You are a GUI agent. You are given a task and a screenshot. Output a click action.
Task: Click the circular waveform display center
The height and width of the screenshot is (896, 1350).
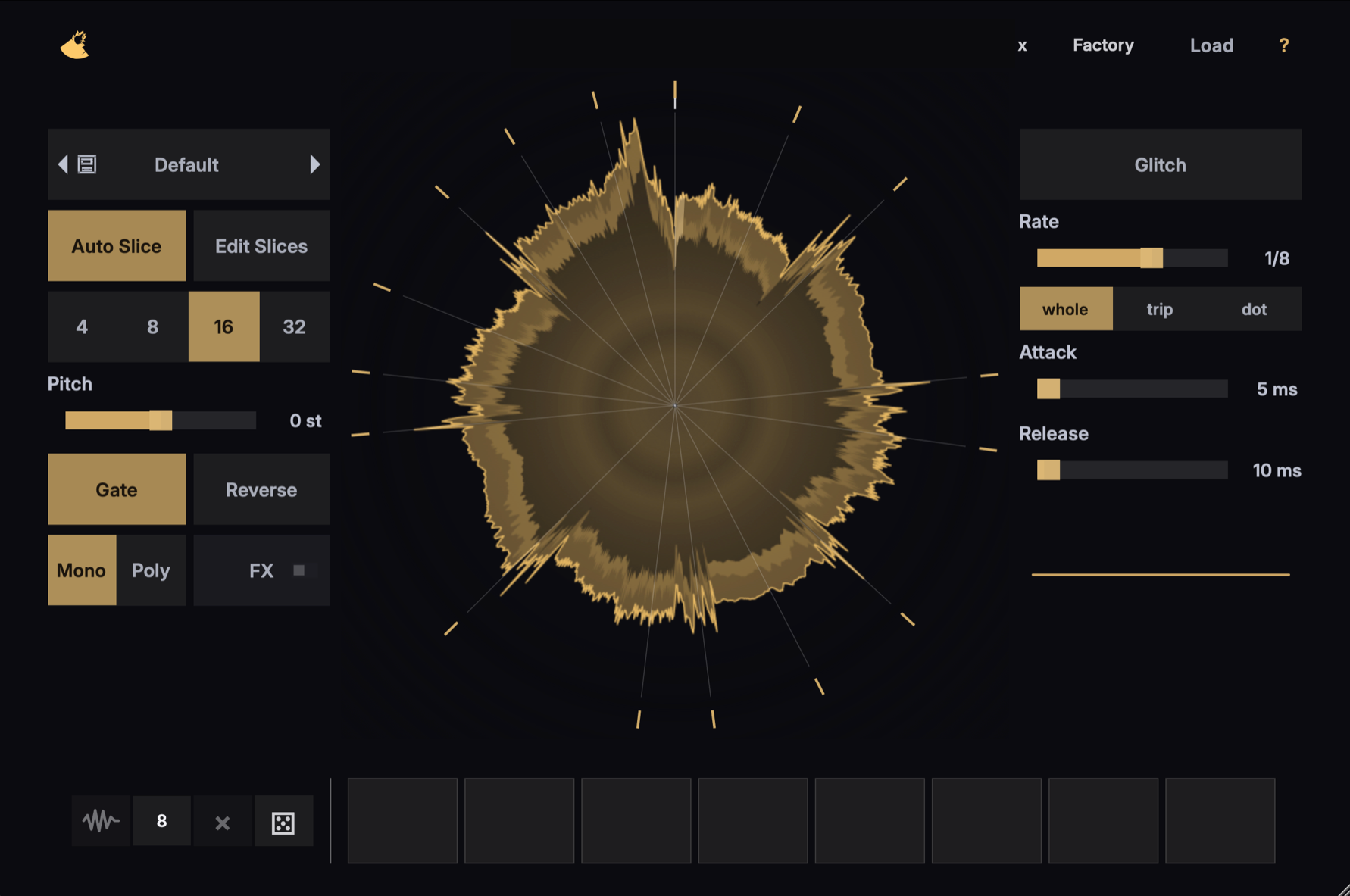(x=675, y=405)
